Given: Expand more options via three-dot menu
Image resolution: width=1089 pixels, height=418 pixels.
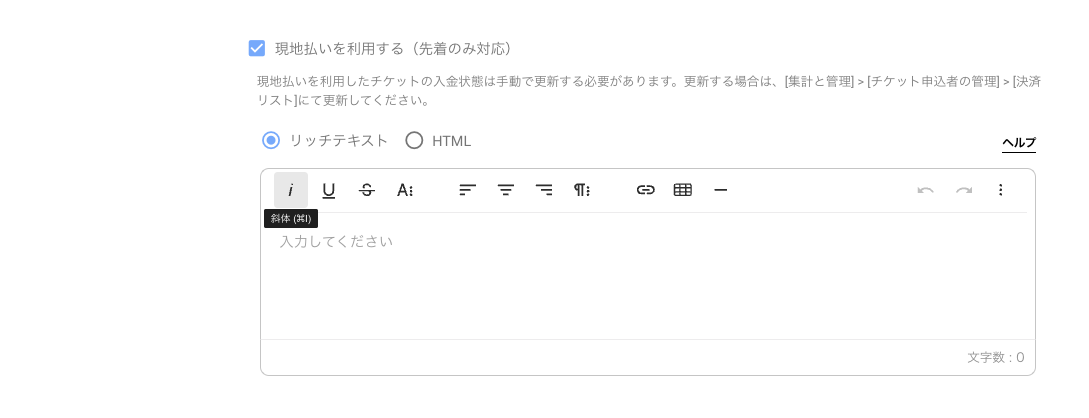Looking at the screenshot, I should [x=1000, y=190].
